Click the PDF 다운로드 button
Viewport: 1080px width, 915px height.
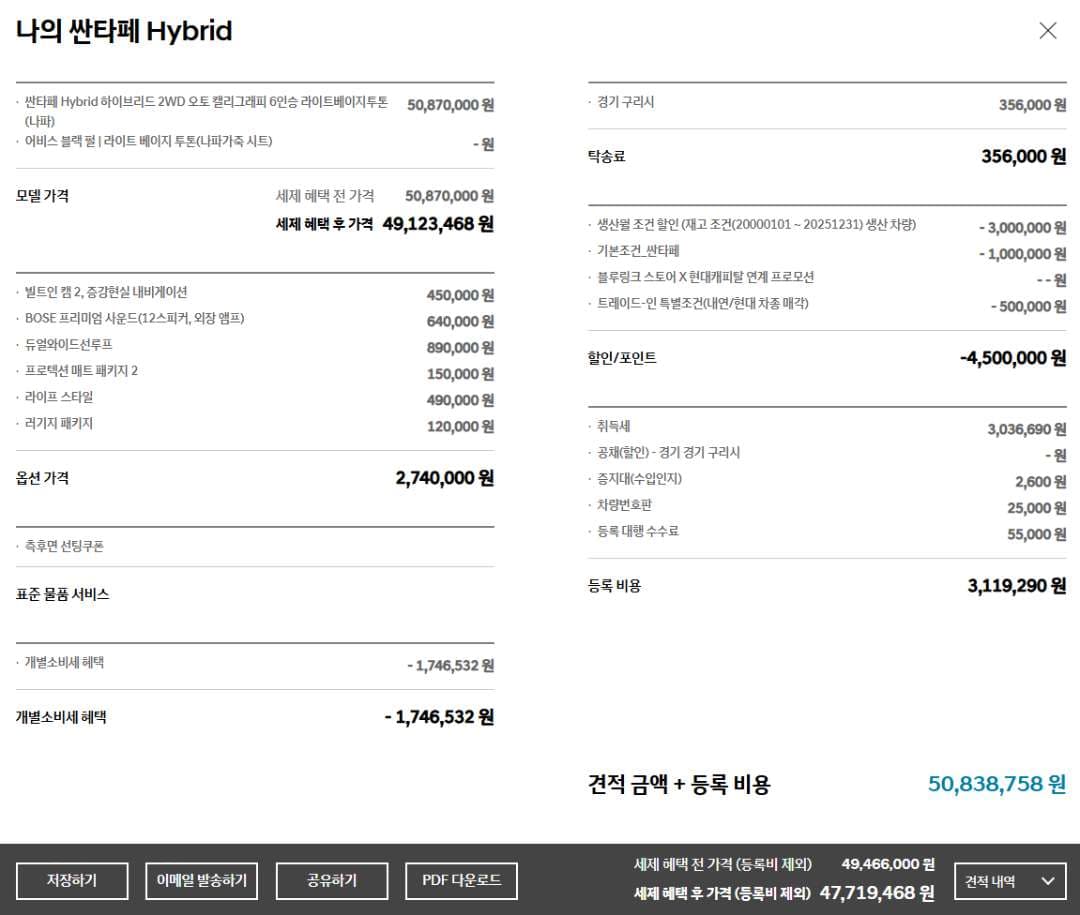461,881
